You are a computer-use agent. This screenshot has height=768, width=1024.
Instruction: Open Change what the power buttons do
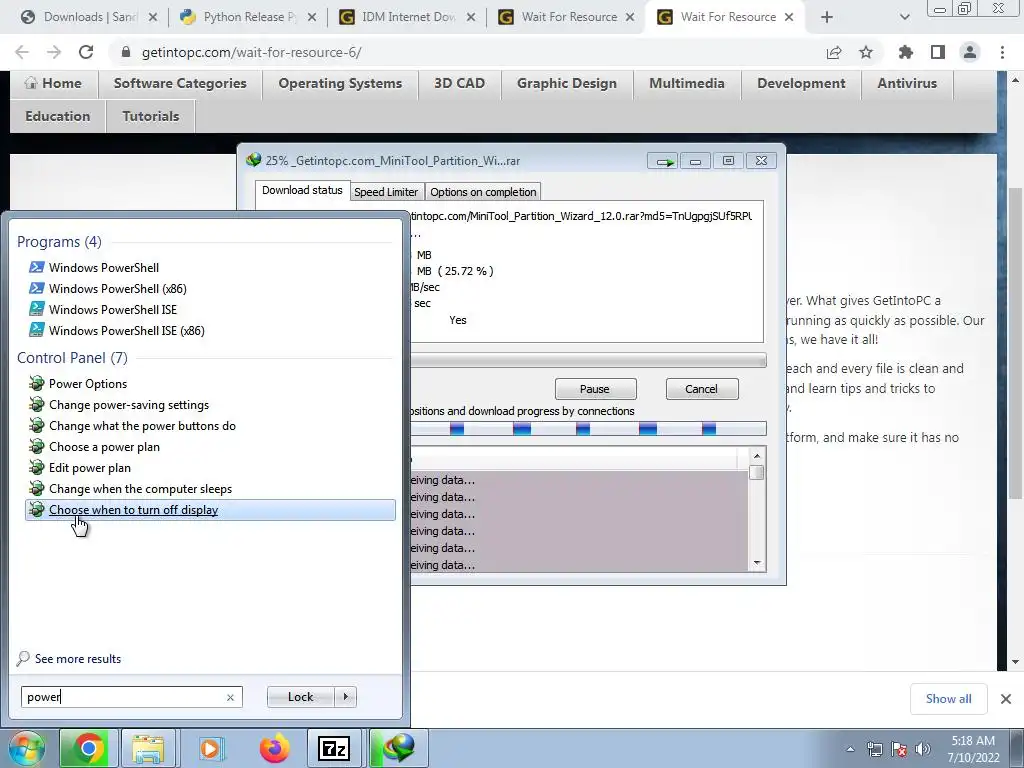pos(142,426)
